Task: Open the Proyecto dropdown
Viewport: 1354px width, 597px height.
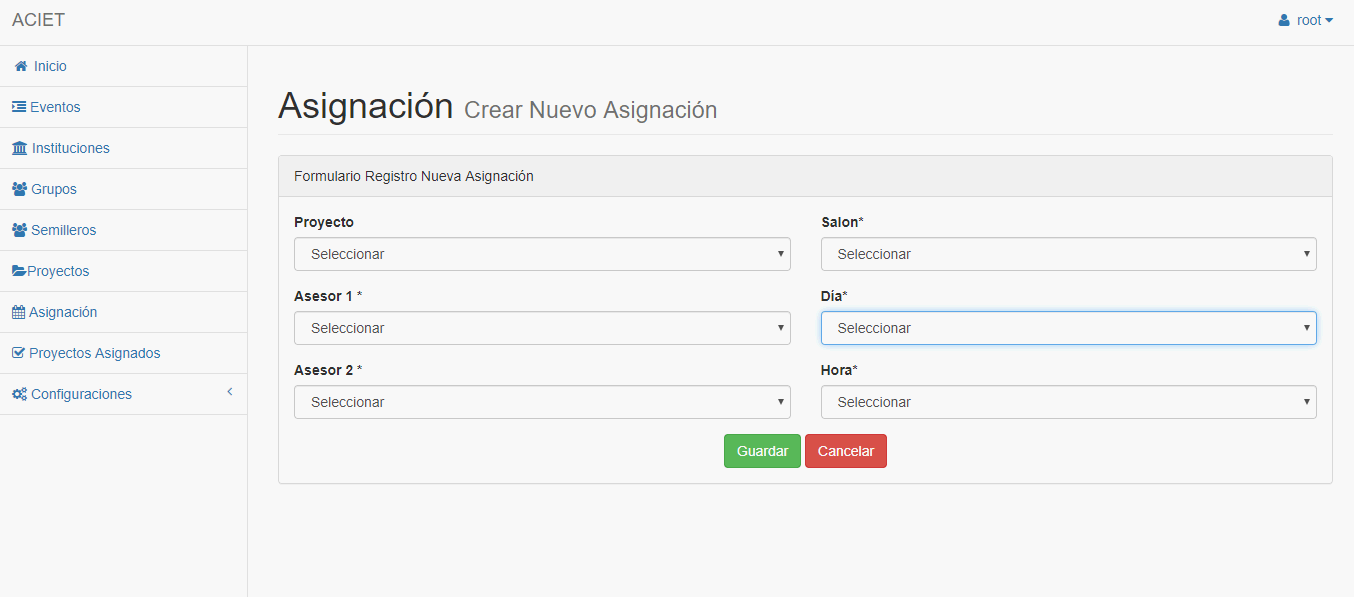Action: tap(542, 254)
